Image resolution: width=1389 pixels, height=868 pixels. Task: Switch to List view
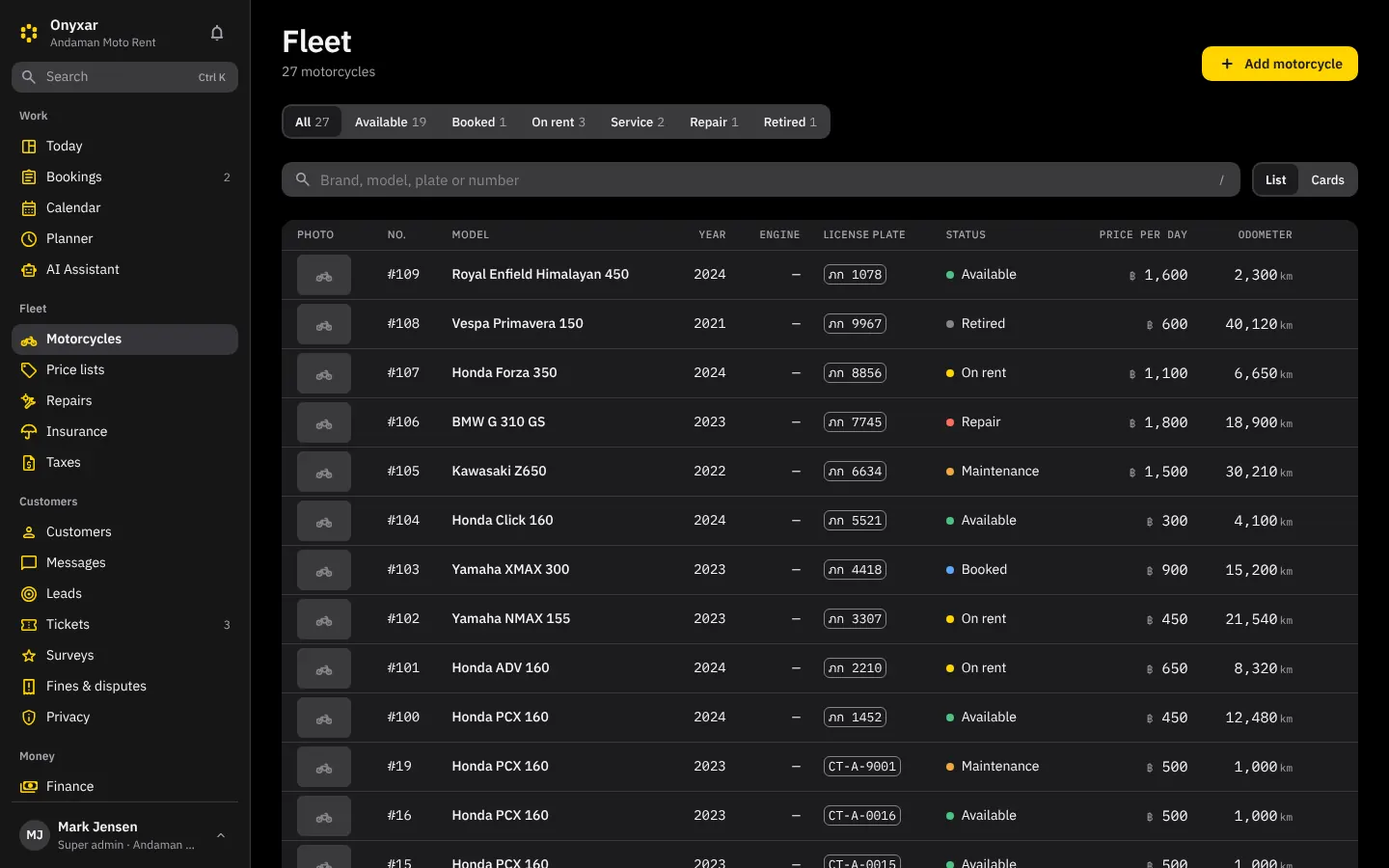coord(1275,180)
